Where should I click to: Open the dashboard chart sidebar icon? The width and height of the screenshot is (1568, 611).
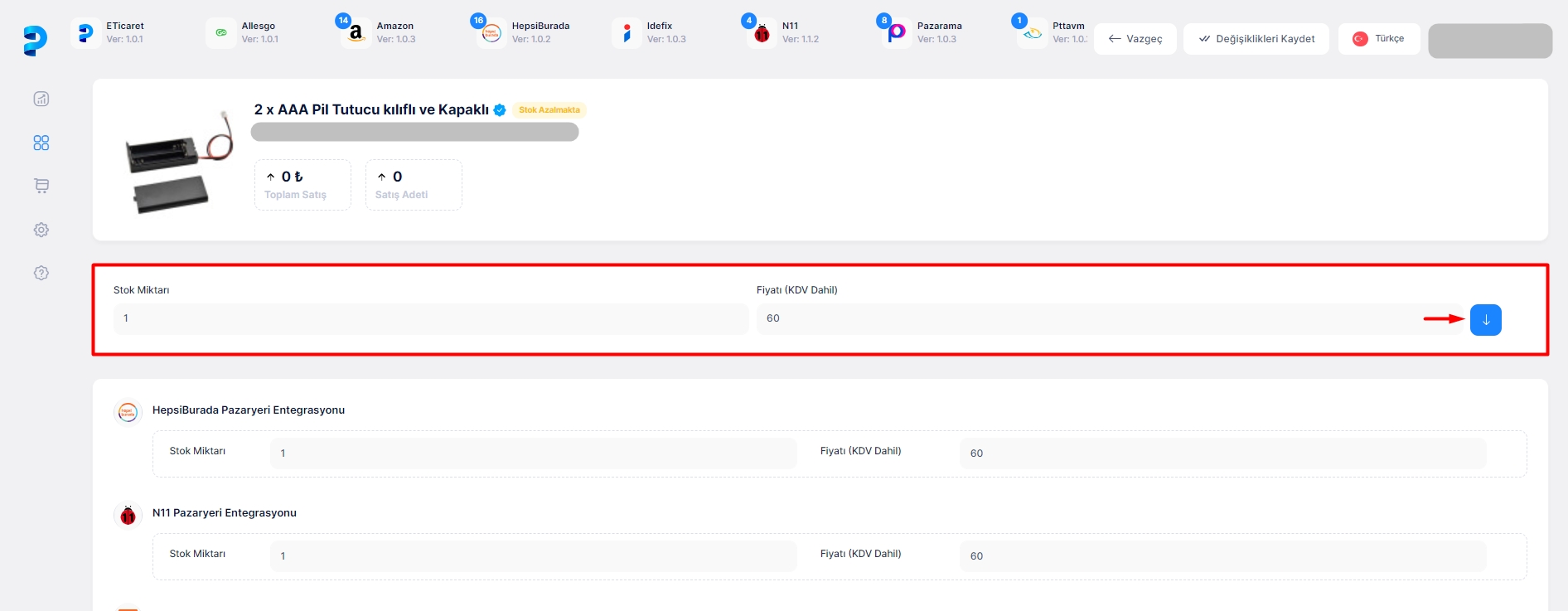41,99
